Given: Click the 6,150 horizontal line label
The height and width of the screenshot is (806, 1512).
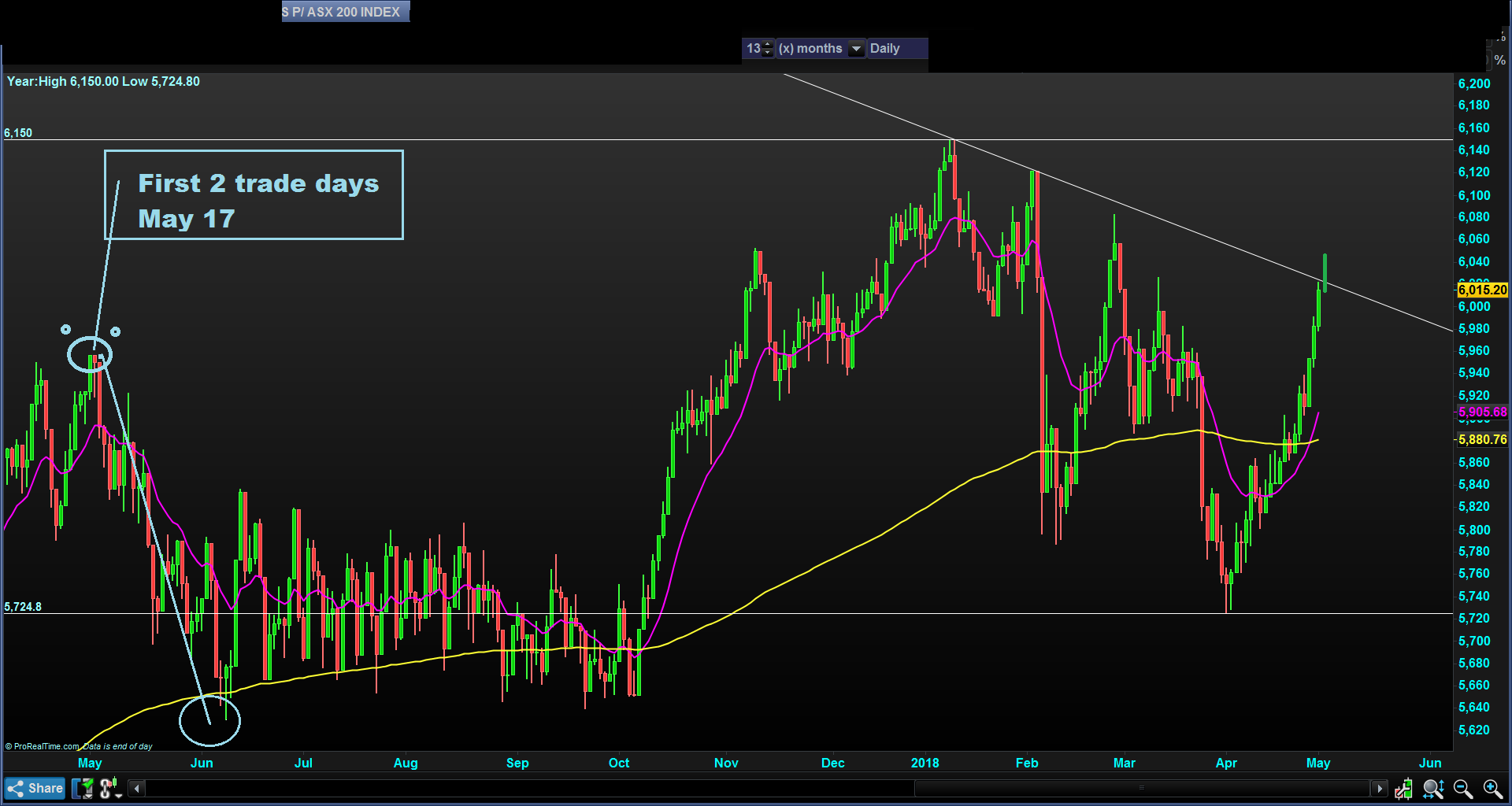Looking at the screenshot, I should click(18, 132).
